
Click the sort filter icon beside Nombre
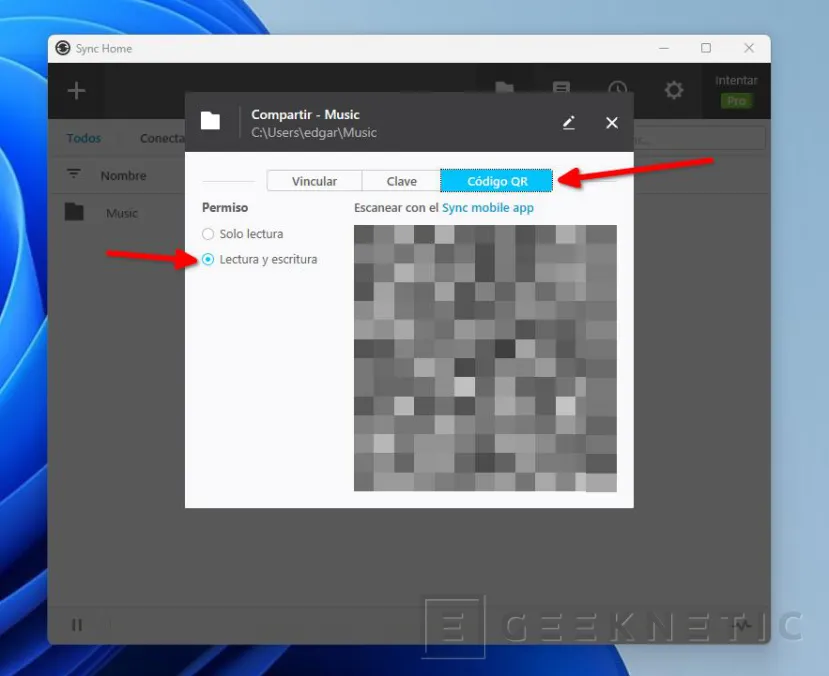[73, 173]
